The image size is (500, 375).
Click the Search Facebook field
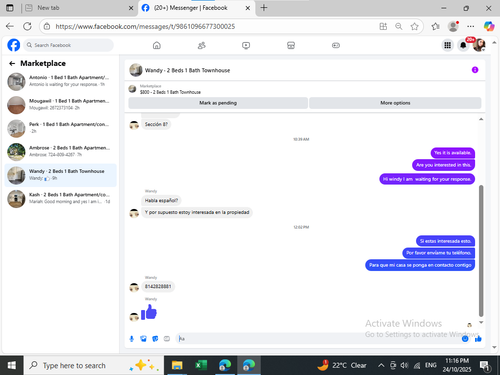(x=68, y=45)
